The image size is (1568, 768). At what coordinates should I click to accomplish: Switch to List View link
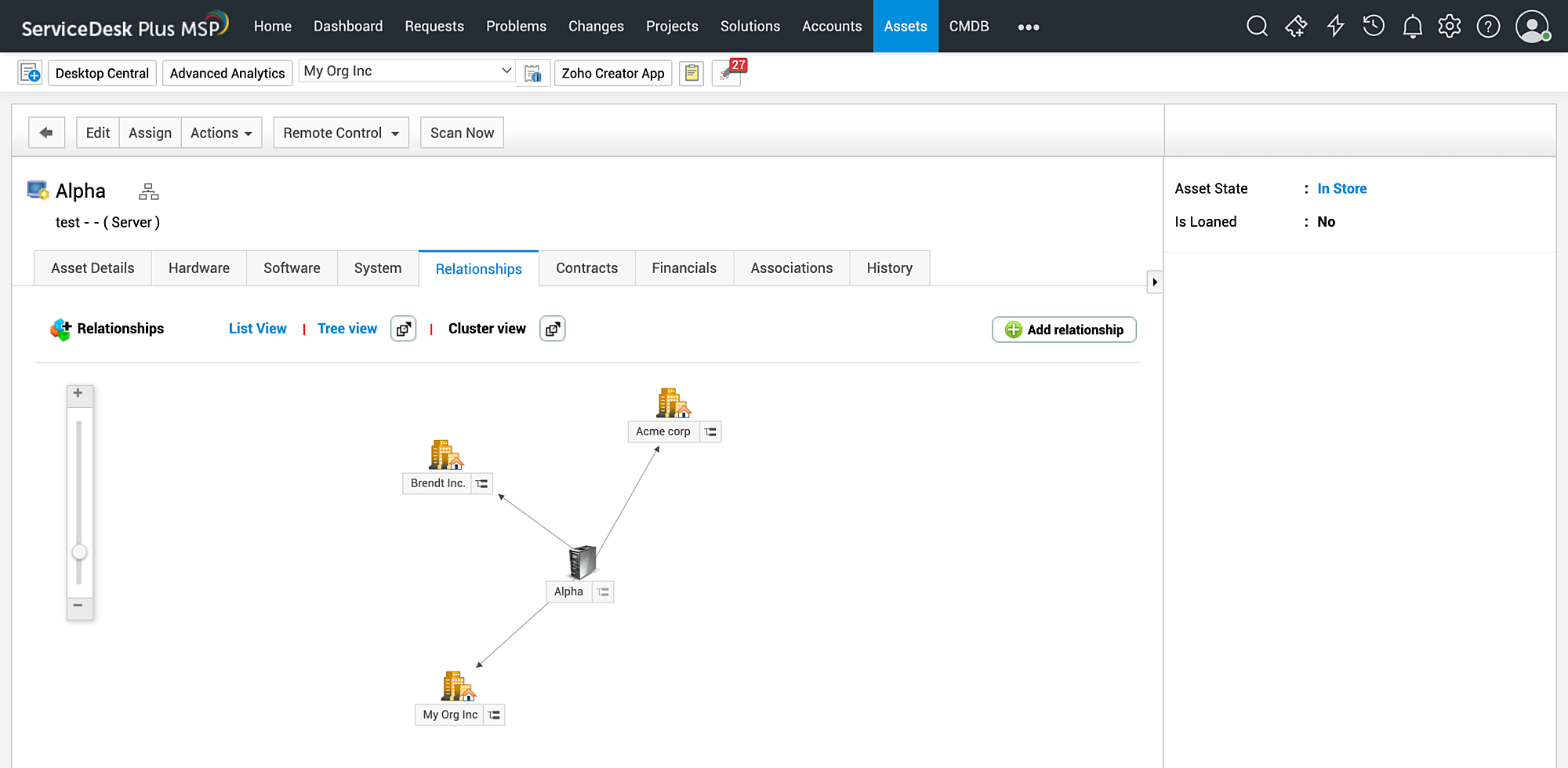tap(257, 329)
